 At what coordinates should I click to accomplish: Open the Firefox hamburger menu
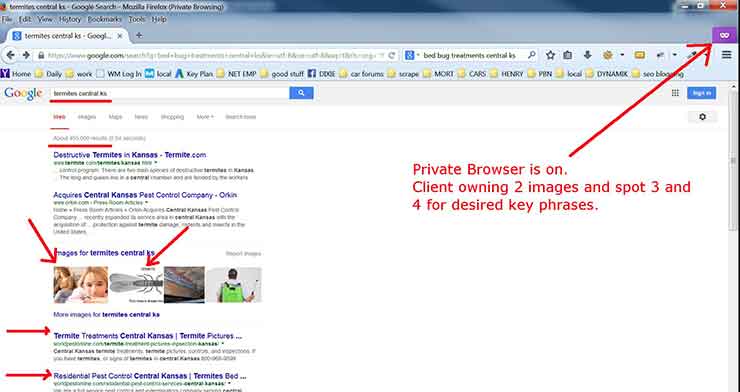[726, 55]
